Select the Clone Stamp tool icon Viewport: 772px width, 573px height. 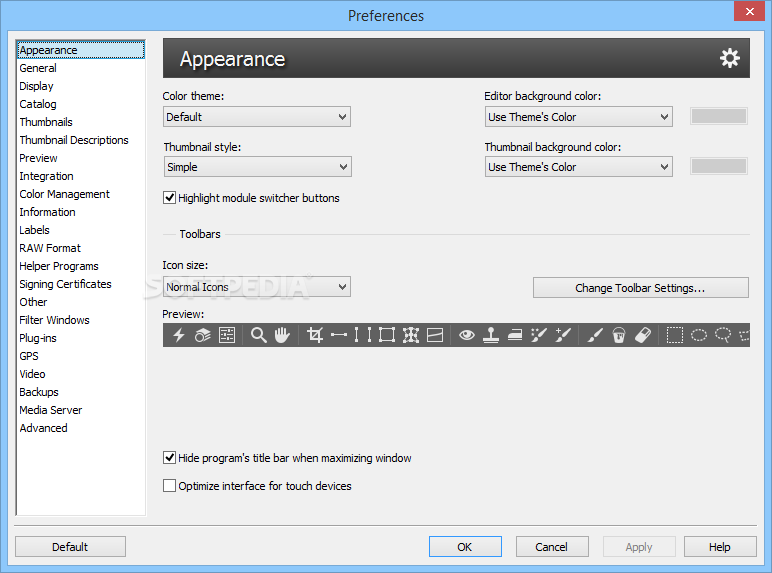(x=491, y=335)
